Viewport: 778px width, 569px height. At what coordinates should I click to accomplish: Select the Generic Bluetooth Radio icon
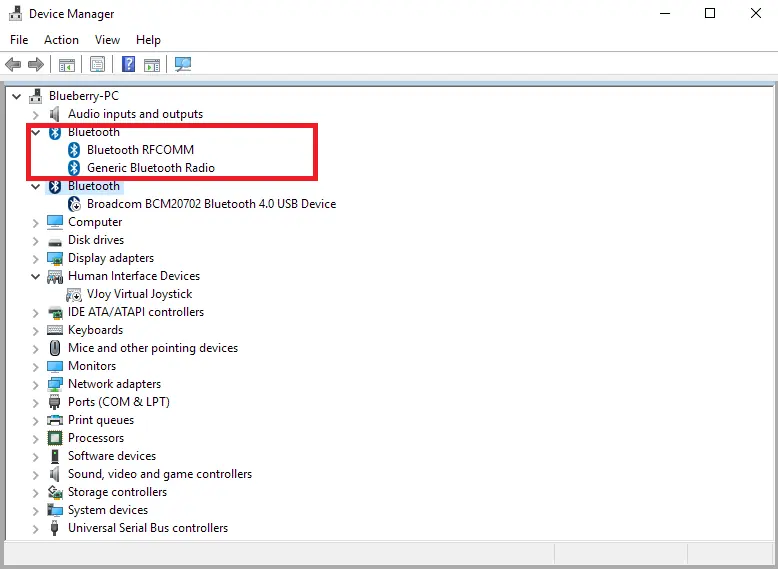coord(74,168)
